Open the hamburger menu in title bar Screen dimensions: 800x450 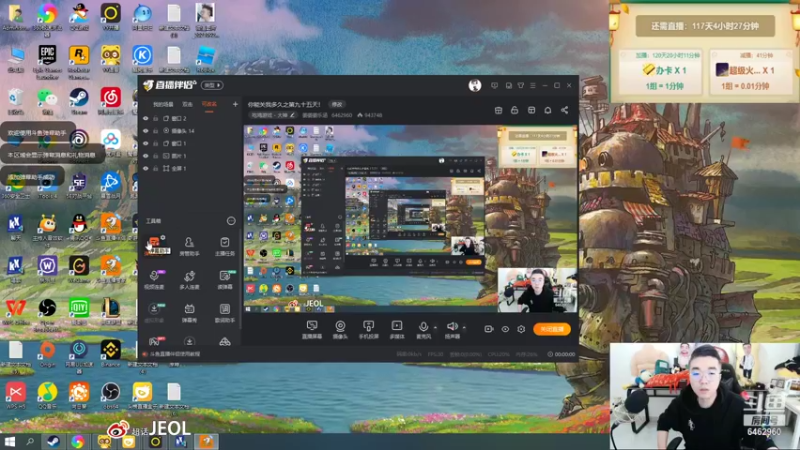point(533,85)
